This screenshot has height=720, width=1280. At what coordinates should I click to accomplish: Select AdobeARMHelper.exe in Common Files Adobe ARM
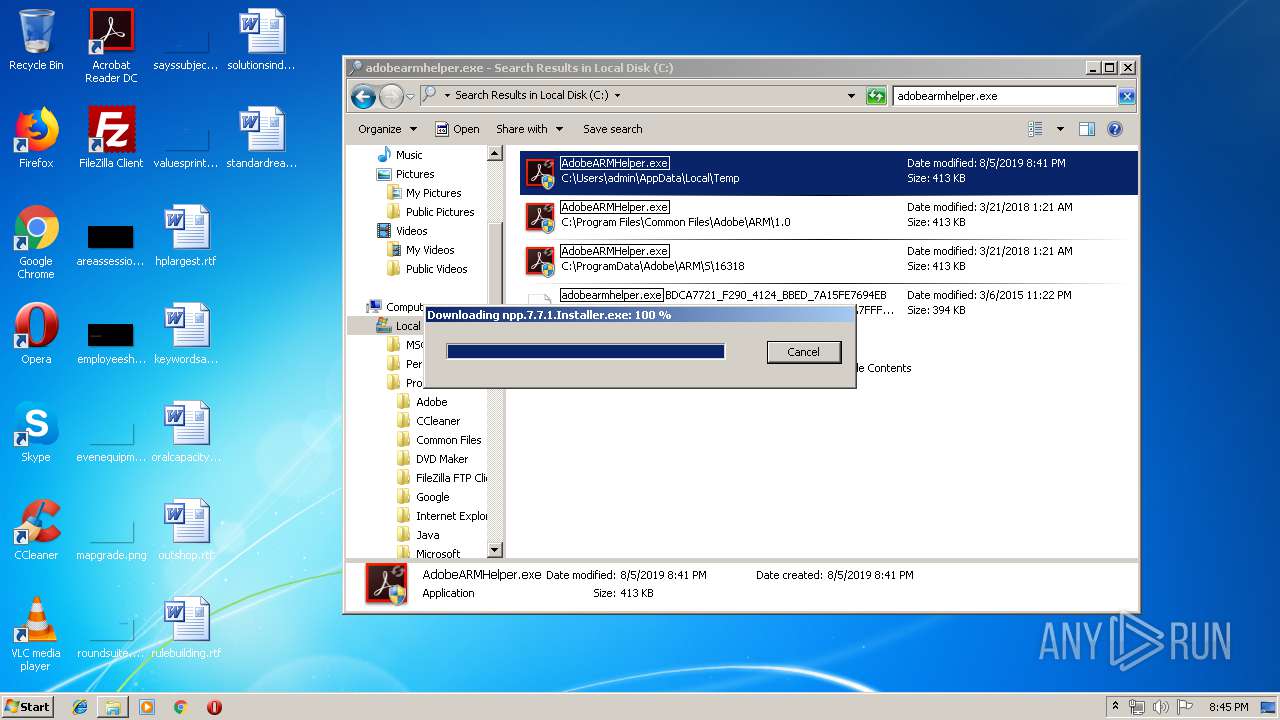(829, 215)
